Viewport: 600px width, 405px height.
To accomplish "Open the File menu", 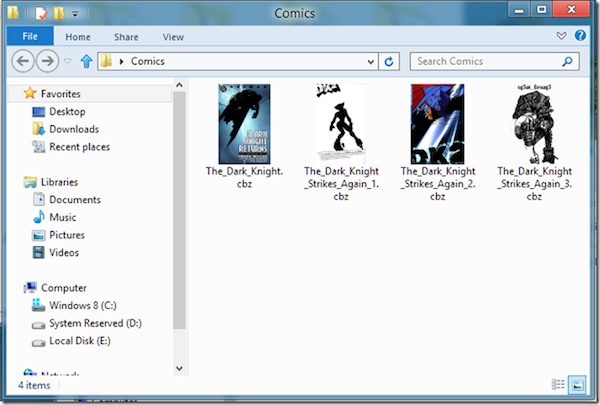I will pyautogui.click(x=30, y=36).
